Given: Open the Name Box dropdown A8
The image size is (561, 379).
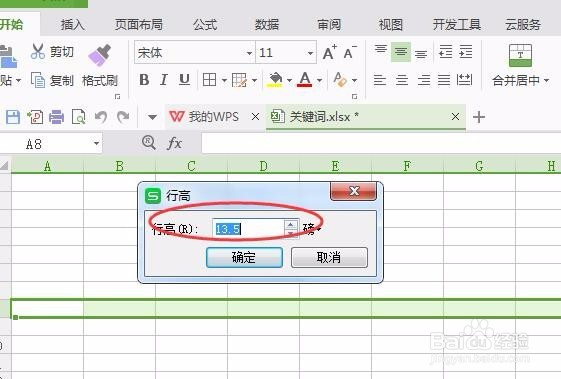Looking at the screenshot, I should 96,144.
